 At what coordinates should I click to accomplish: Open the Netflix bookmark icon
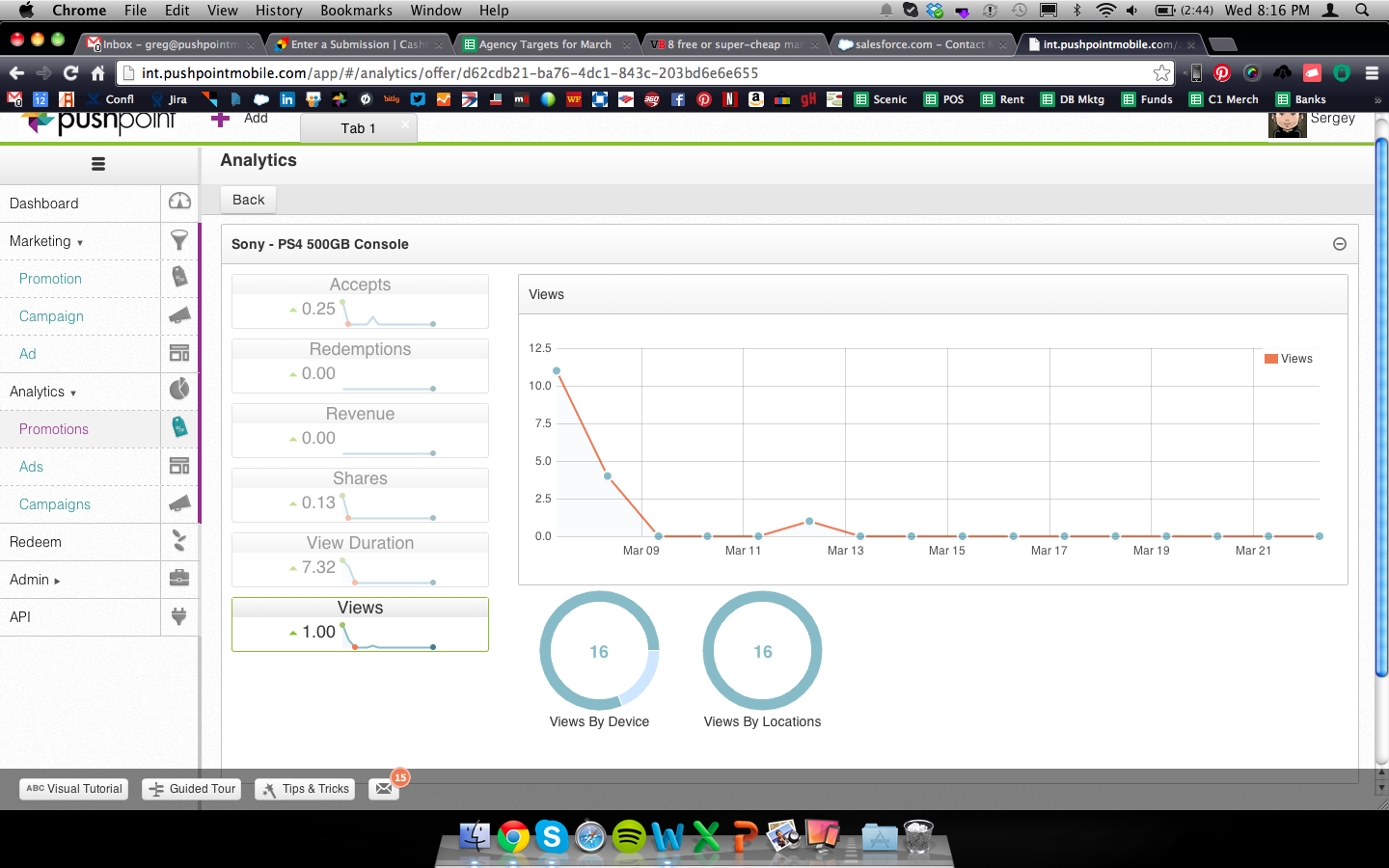tap(730, 99)
